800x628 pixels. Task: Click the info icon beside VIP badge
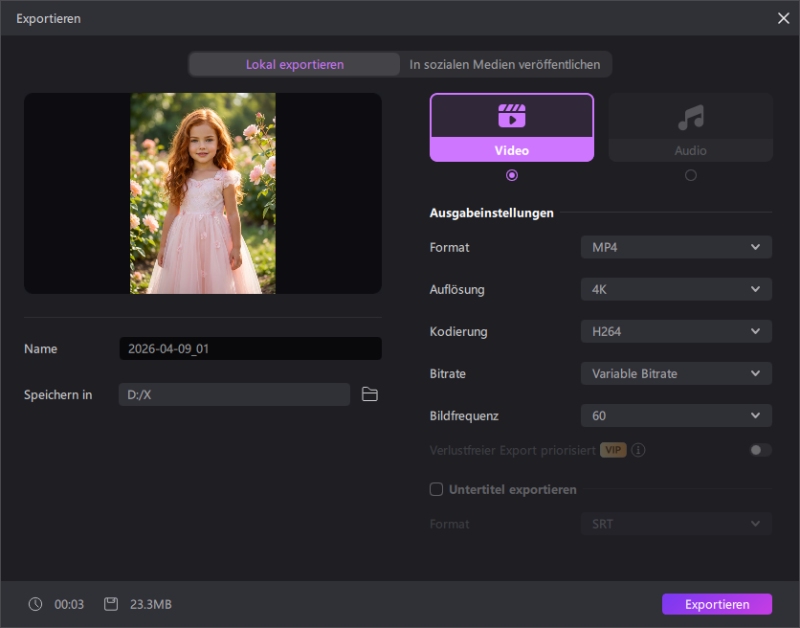(638, 450)
